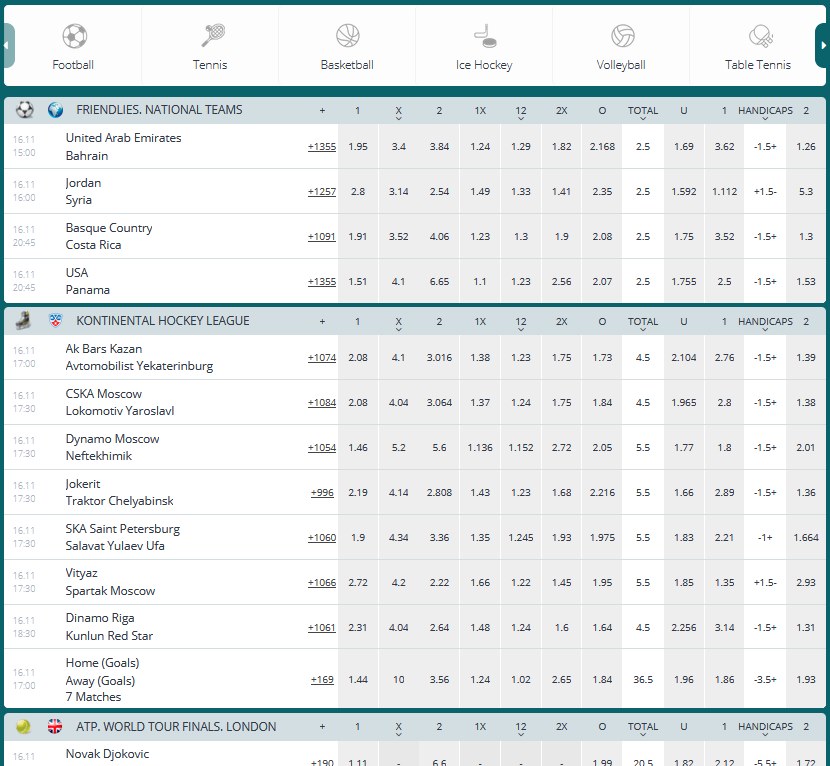
Task: Open +996 markets for Jokerit match
Action: coord(322,492)
